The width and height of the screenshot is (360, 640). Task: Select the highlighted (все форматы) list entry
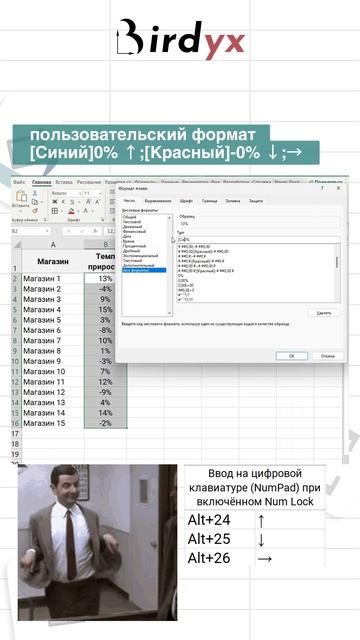[x=144, y=270]
